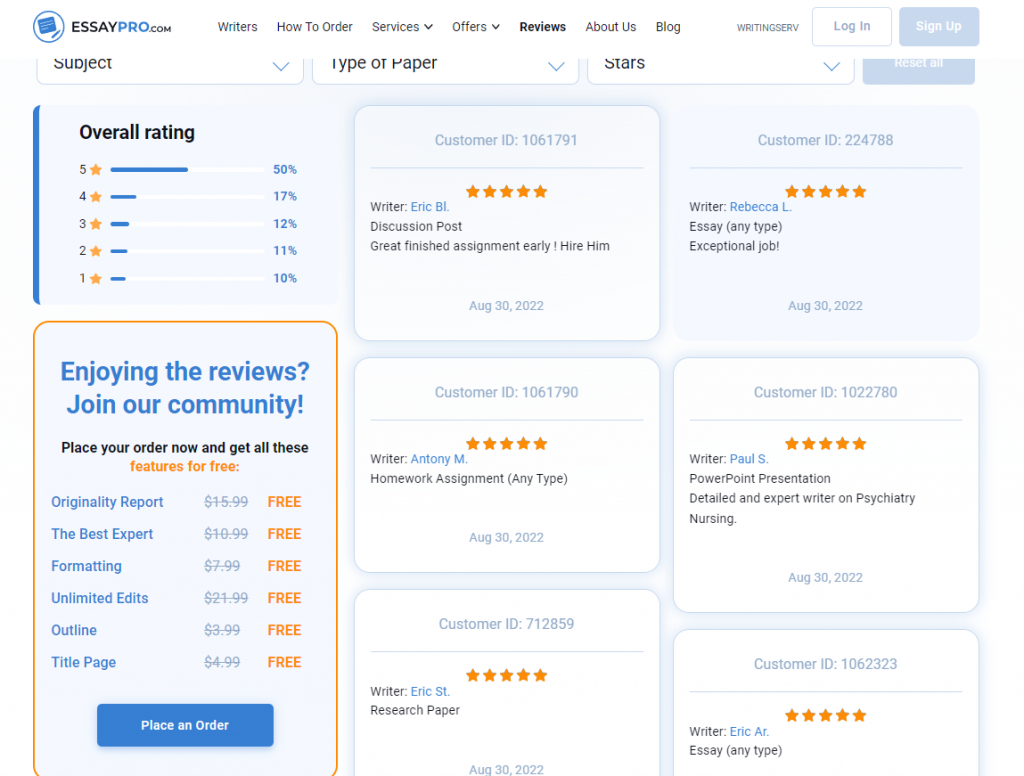Open How To Order page

315,27
